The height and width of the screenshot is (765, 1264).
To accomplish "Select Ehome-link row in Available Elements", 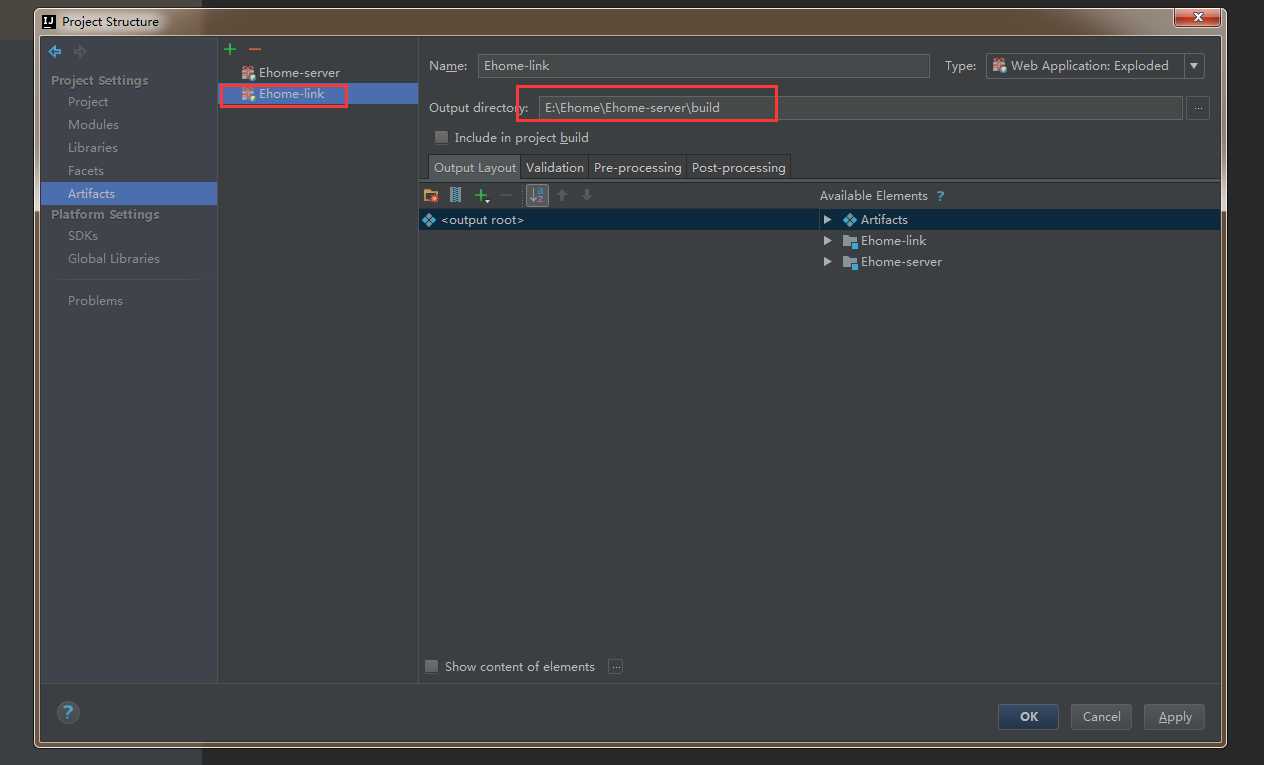I will (x=1020, y=241).
